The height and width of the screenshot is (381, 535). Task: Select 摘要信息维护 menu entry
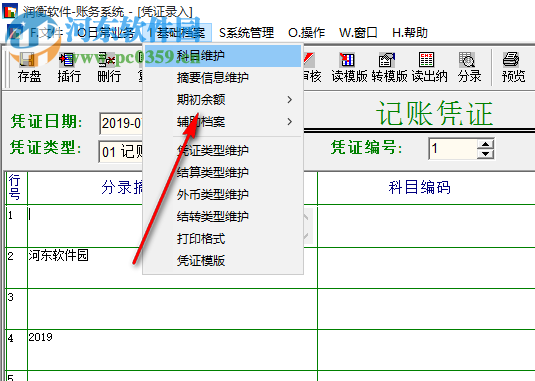coord(222,78)
